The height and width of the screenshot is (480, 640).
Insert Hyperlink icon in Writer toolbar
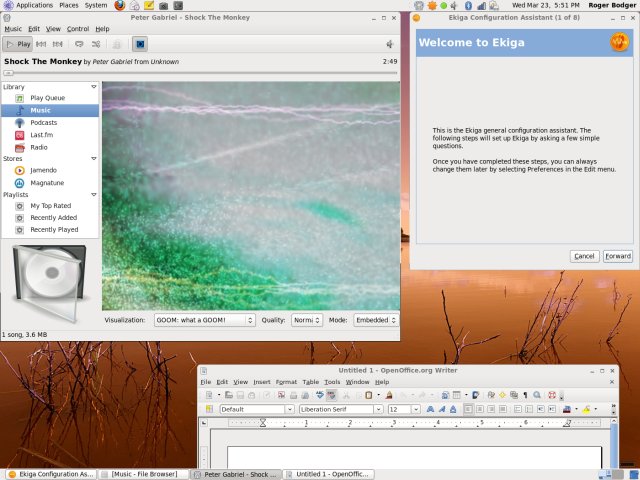tap(445, 395)
